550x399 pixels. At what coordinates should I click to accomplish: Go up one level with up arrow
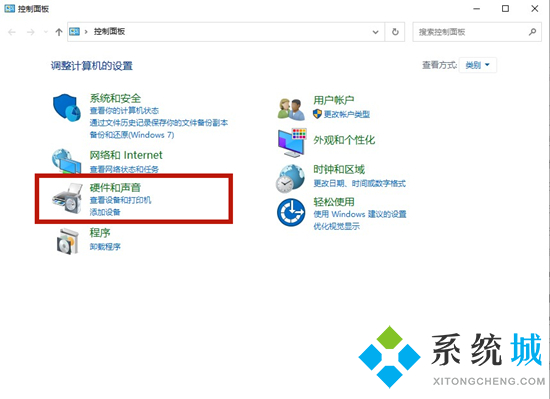pos(59,32)
